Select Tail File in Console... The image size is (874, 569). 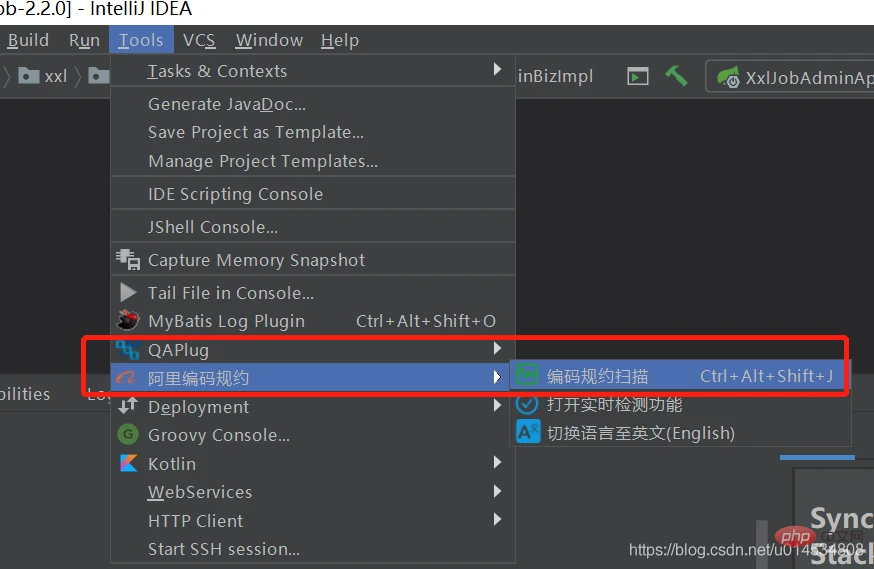(313, 293)
